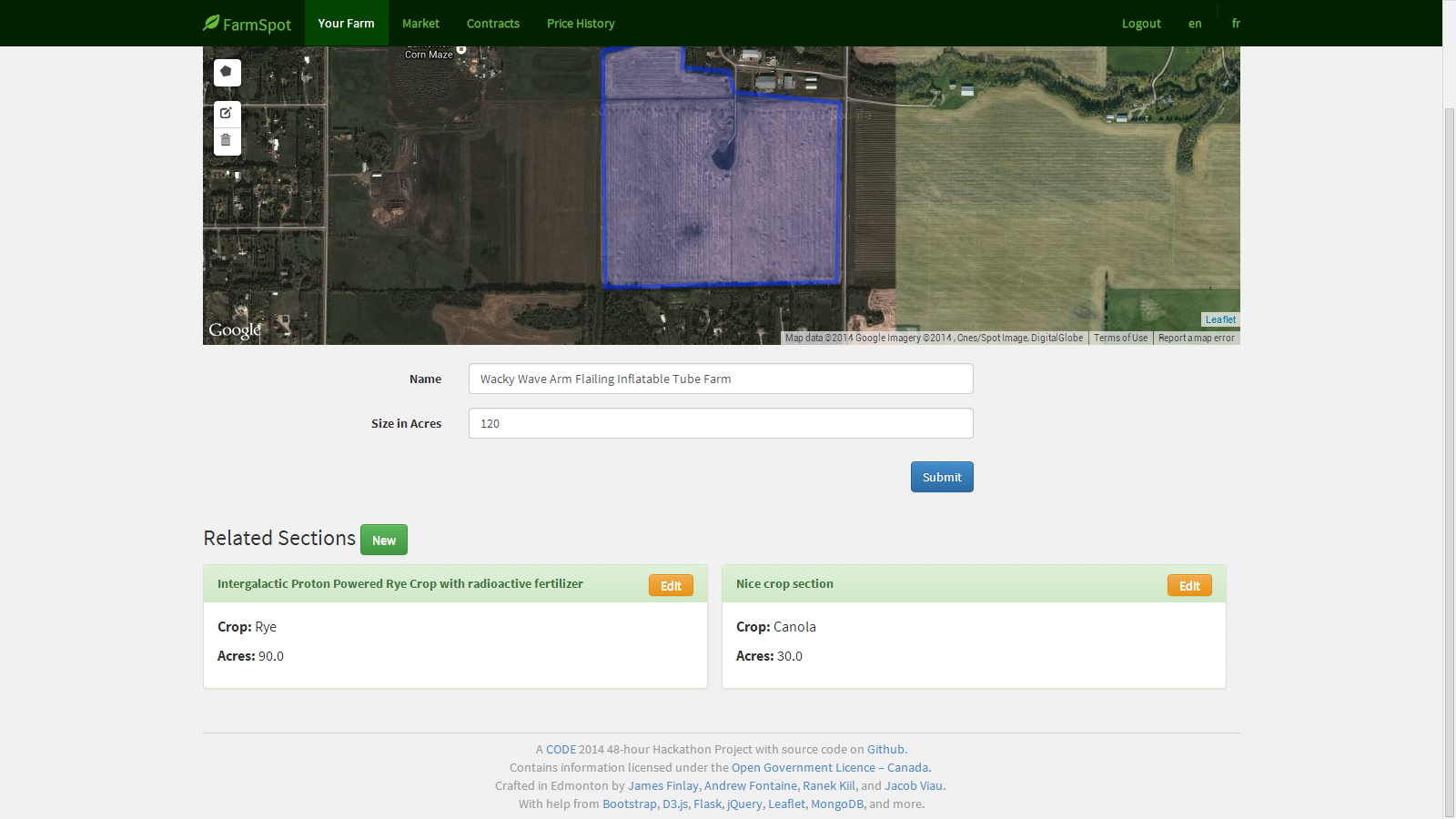Click the Intergalactic Proton Powered Rye Crop title

400,584
